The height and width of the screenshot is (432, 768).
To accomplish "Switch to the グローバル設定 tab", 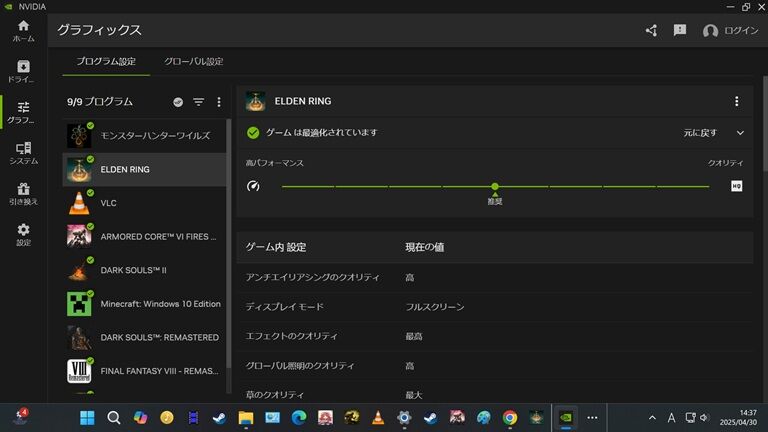I will click(x=193, y=62).
